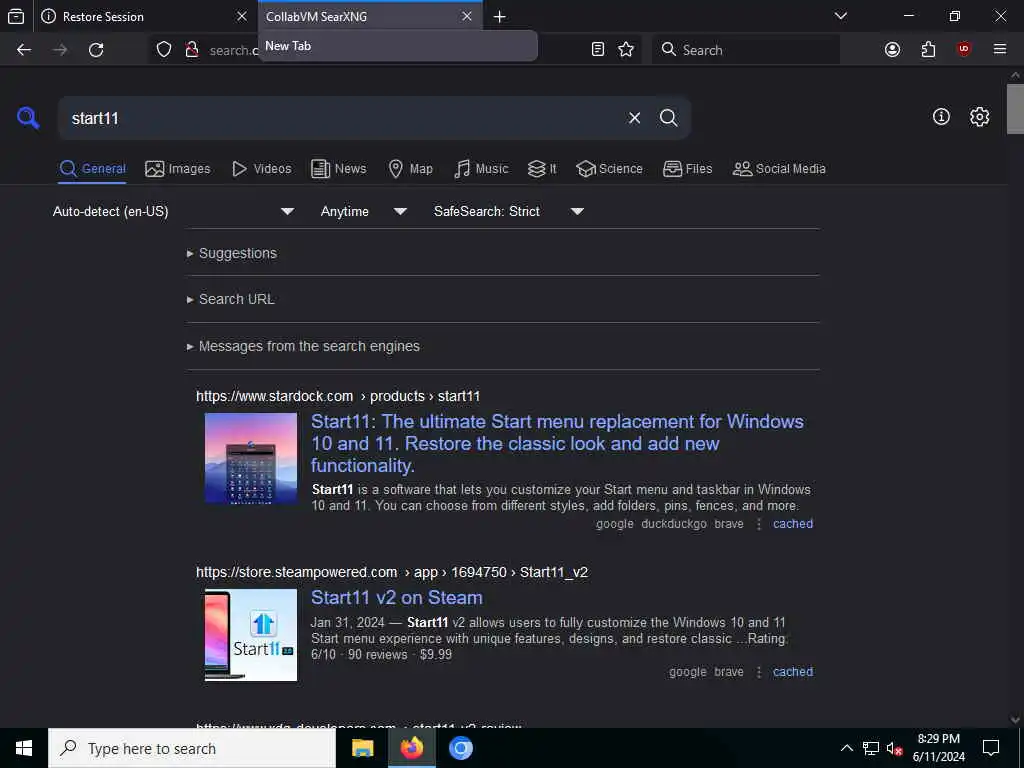Open the Extensions puzzle icon
The image size is (1024, 768).
(x=928, y=50)
